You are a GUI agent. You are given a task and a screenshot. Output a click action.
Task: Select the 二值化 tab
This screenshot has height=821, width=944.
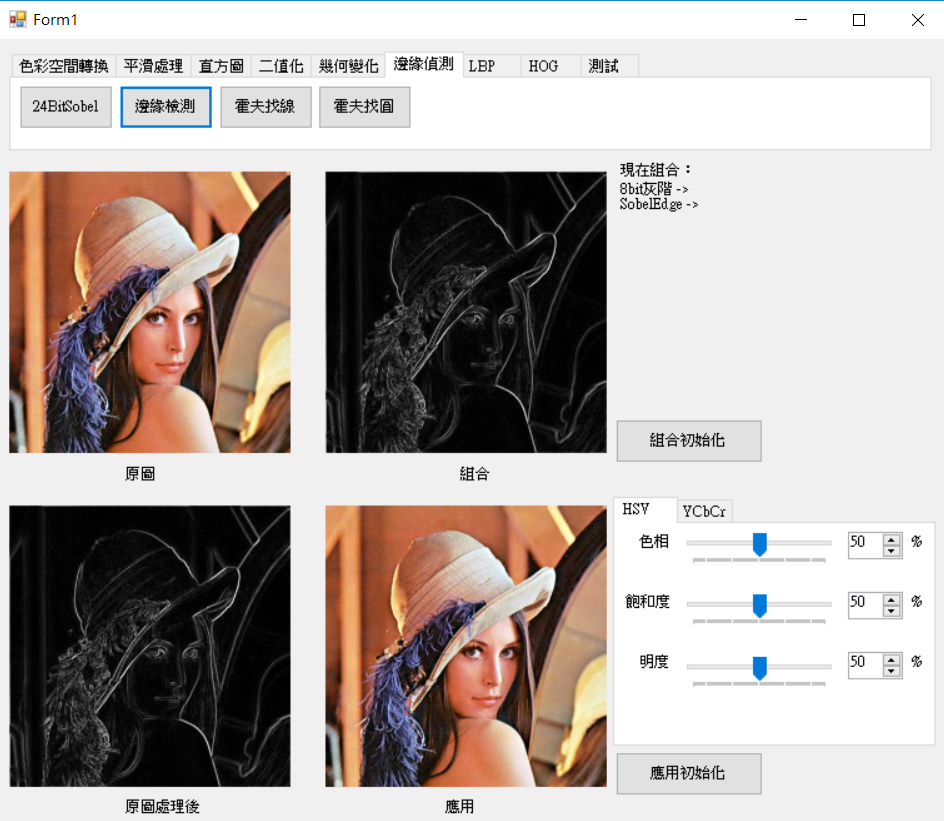point(281,66)
